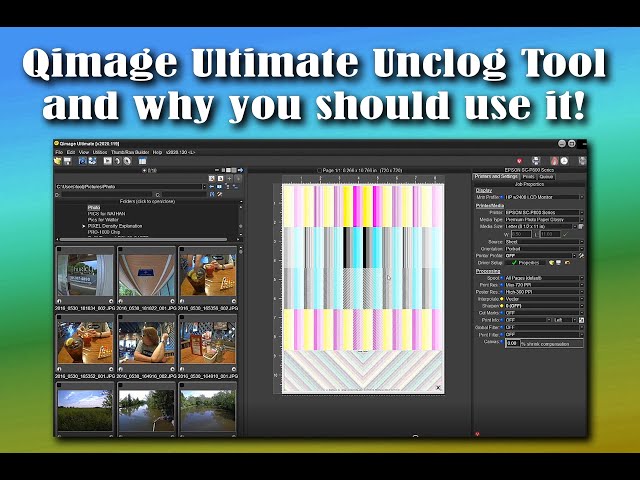Select the 'PICS for NATHAN' folder
640x480 pixels.
click(x=107, y=213)
